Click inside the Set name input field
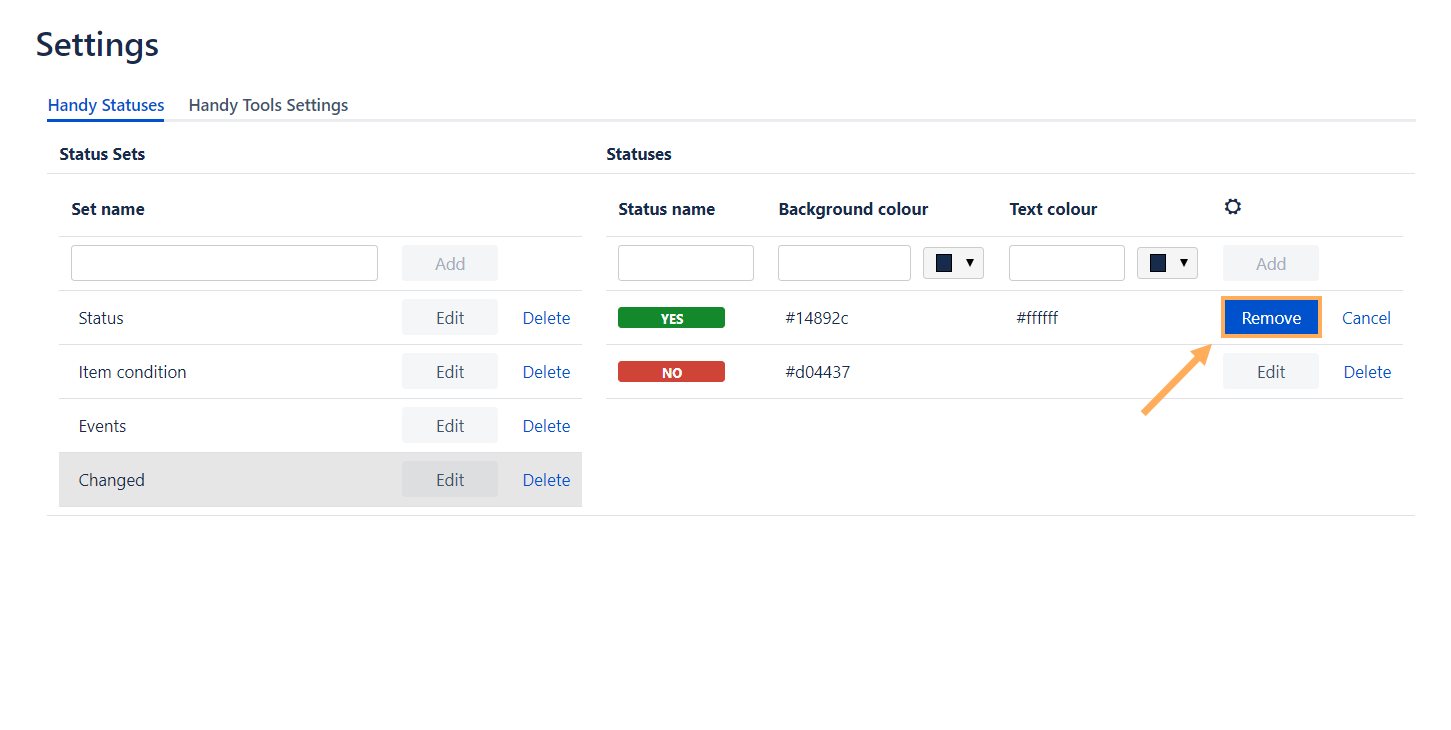 224,262
